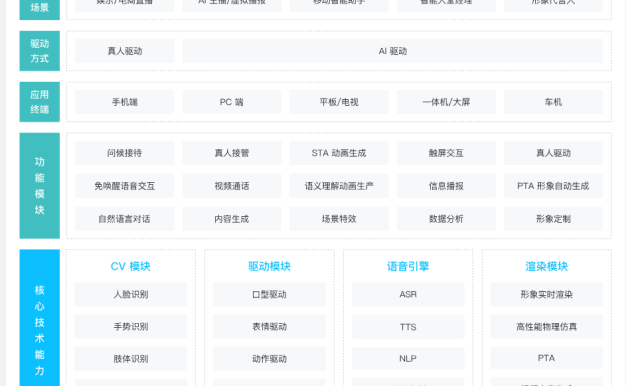Select 真人驱动 in the 功能模块 section

pyautogui.click(x=553, y=153)
